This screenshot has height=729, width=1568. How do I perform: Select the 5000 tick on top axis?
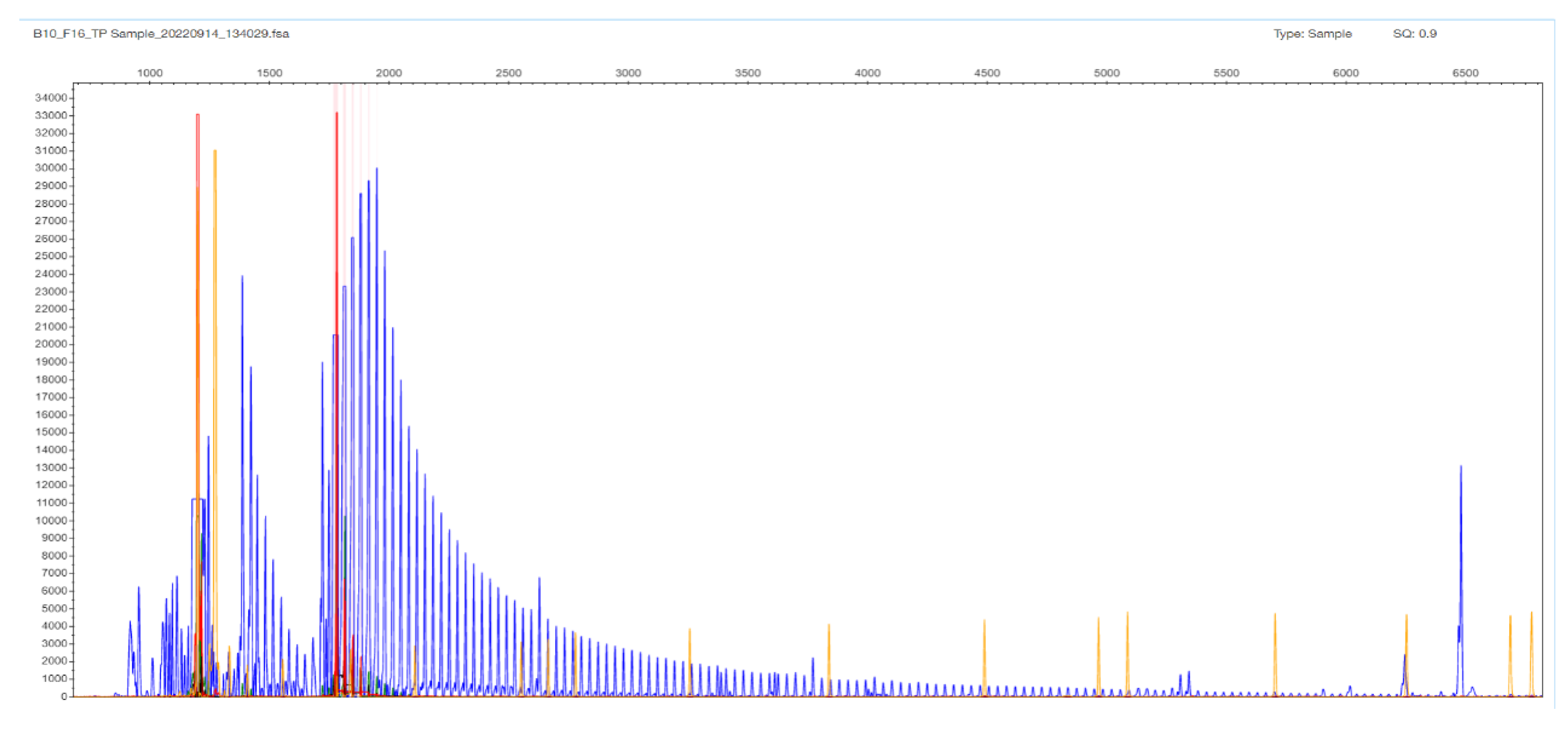coord(1107,73)
